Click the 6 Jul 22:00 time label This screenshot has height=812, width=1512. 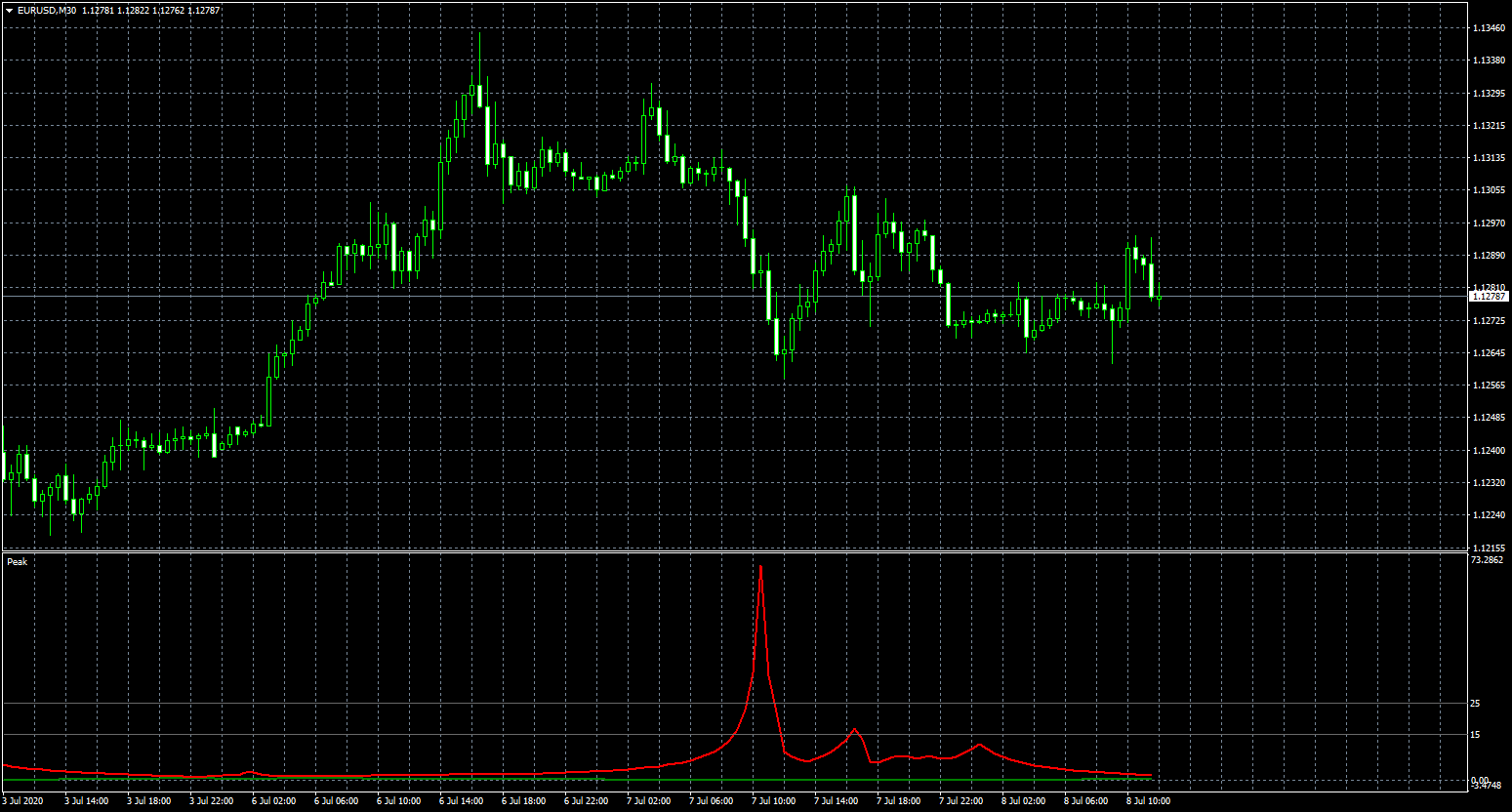point(587,801)
